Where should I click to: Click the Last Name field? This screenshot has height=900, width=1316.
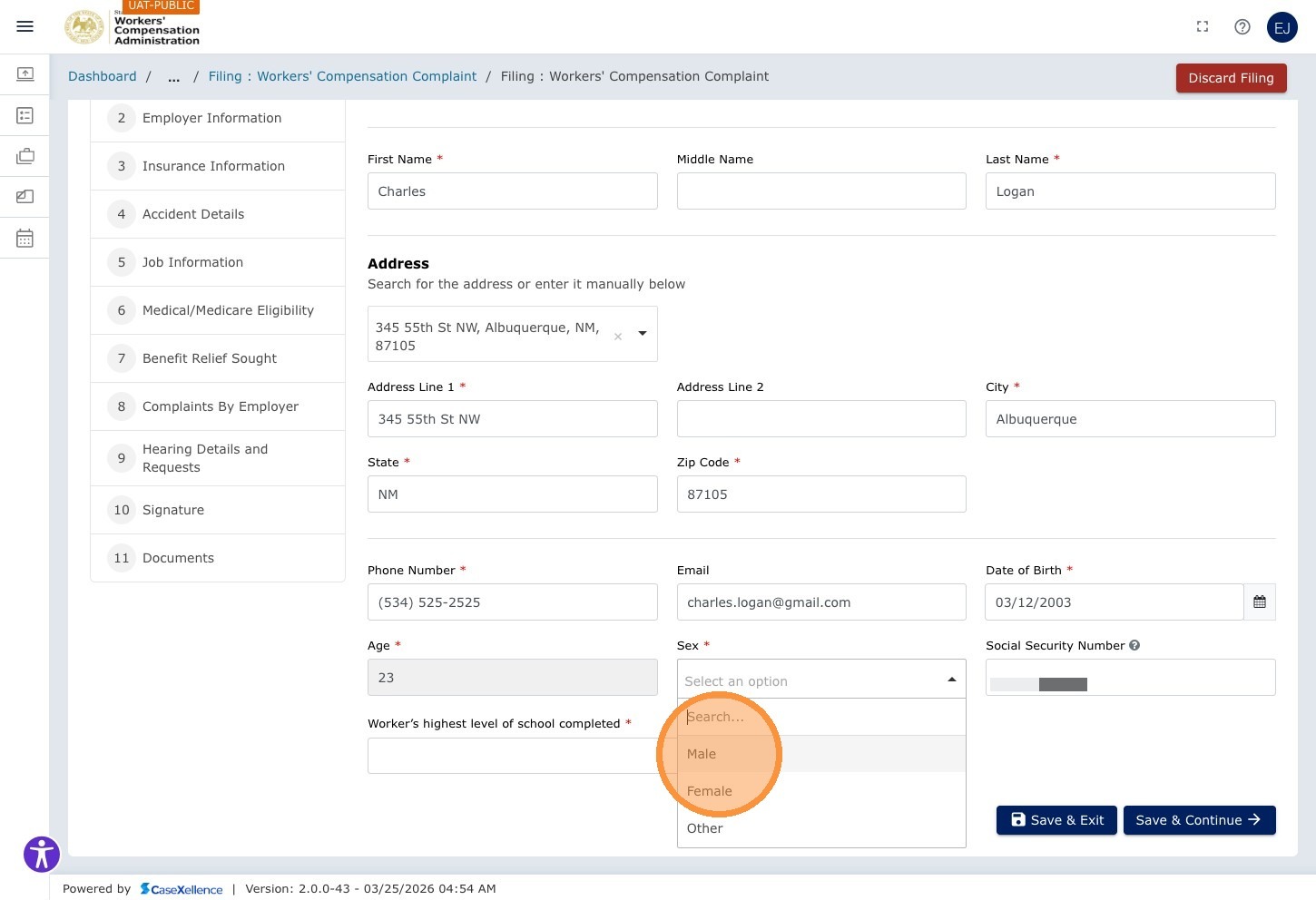coord(1130,191)
